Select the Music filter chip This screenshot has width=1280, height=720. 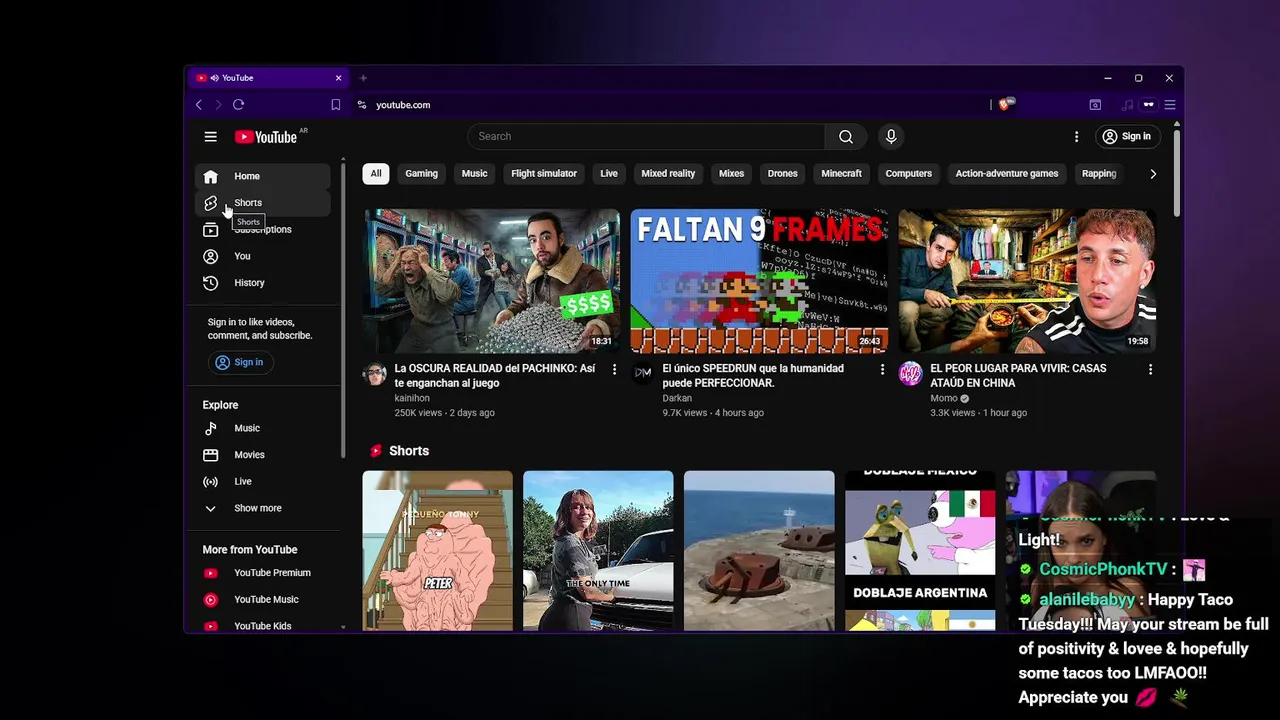tap(474, 174)
